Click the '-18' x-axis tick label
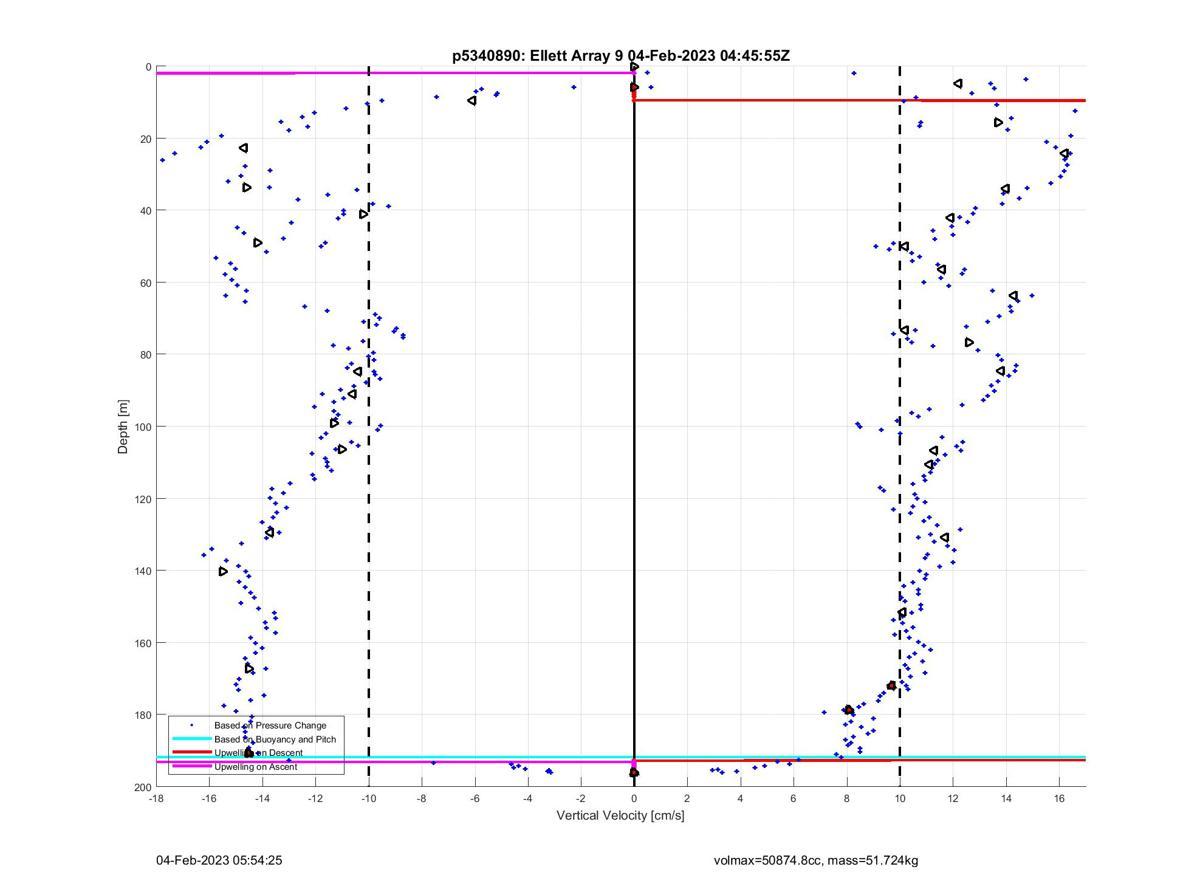Screen dimensions: 1200x885 click(x=156, y=798)
